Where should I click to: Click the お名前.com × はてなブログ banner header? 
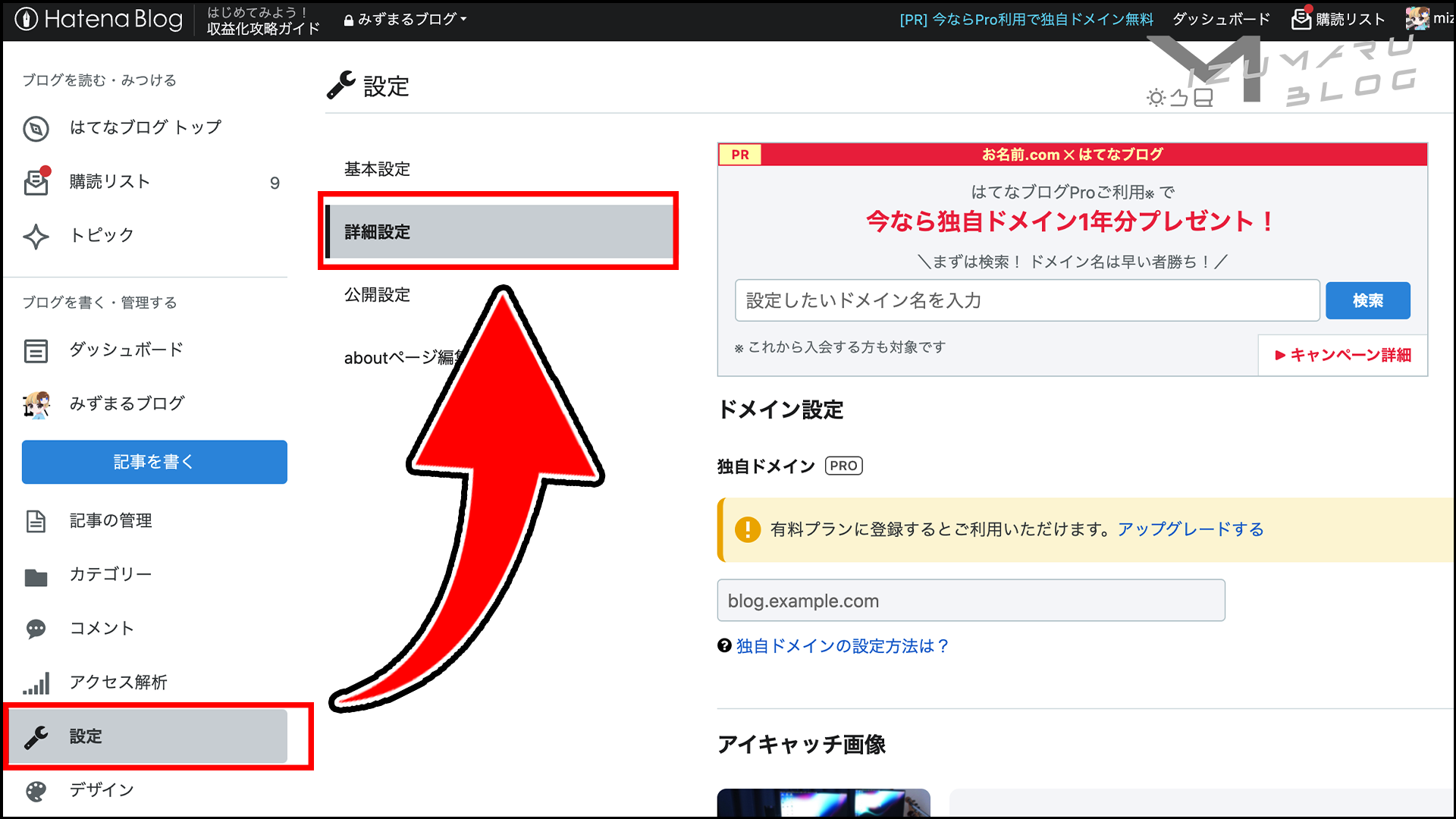click(x=1072, y=155)
